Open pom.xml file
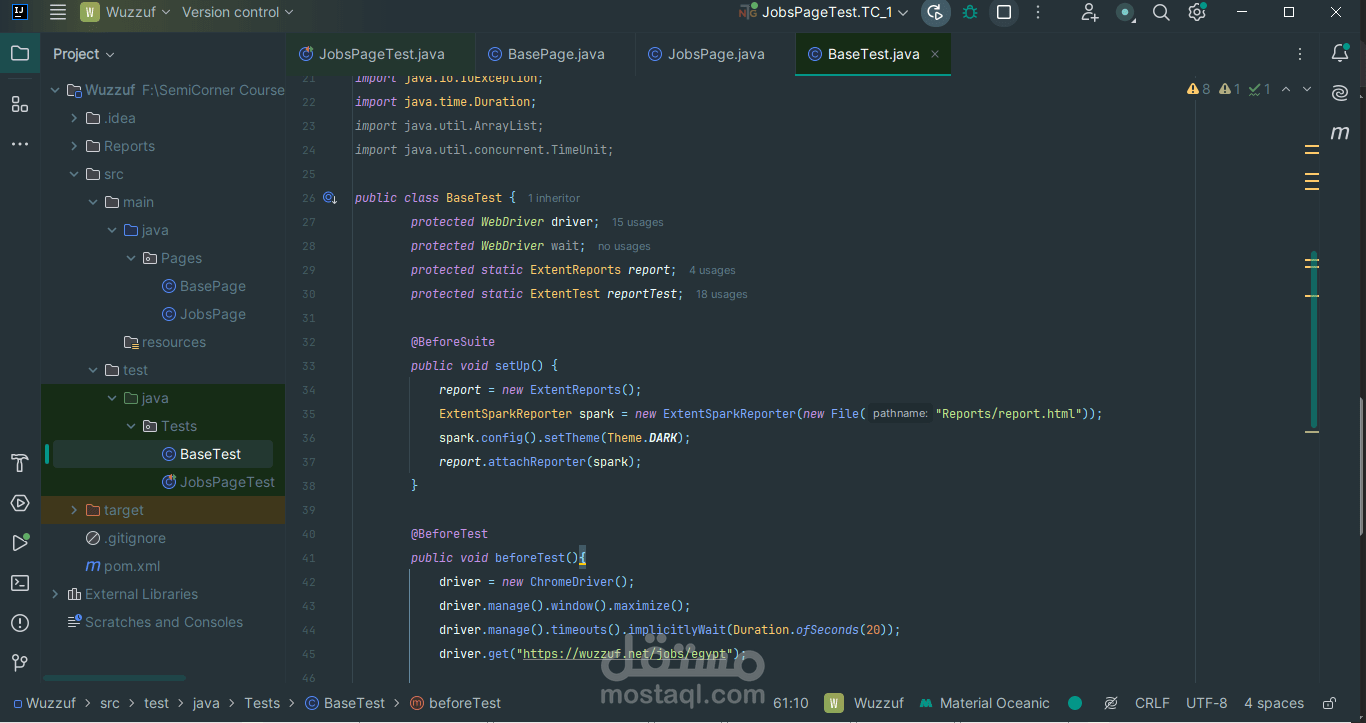The height and width of the screenshot is (723, 1366). tap(123, 566)
